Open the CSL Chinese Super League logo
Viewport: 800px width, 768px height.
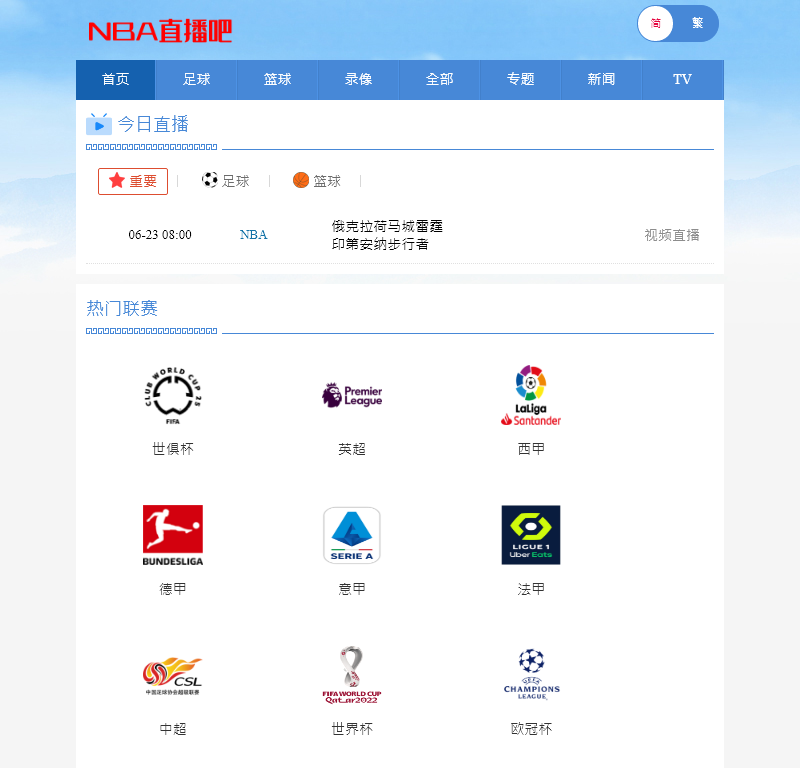point(173,676)
